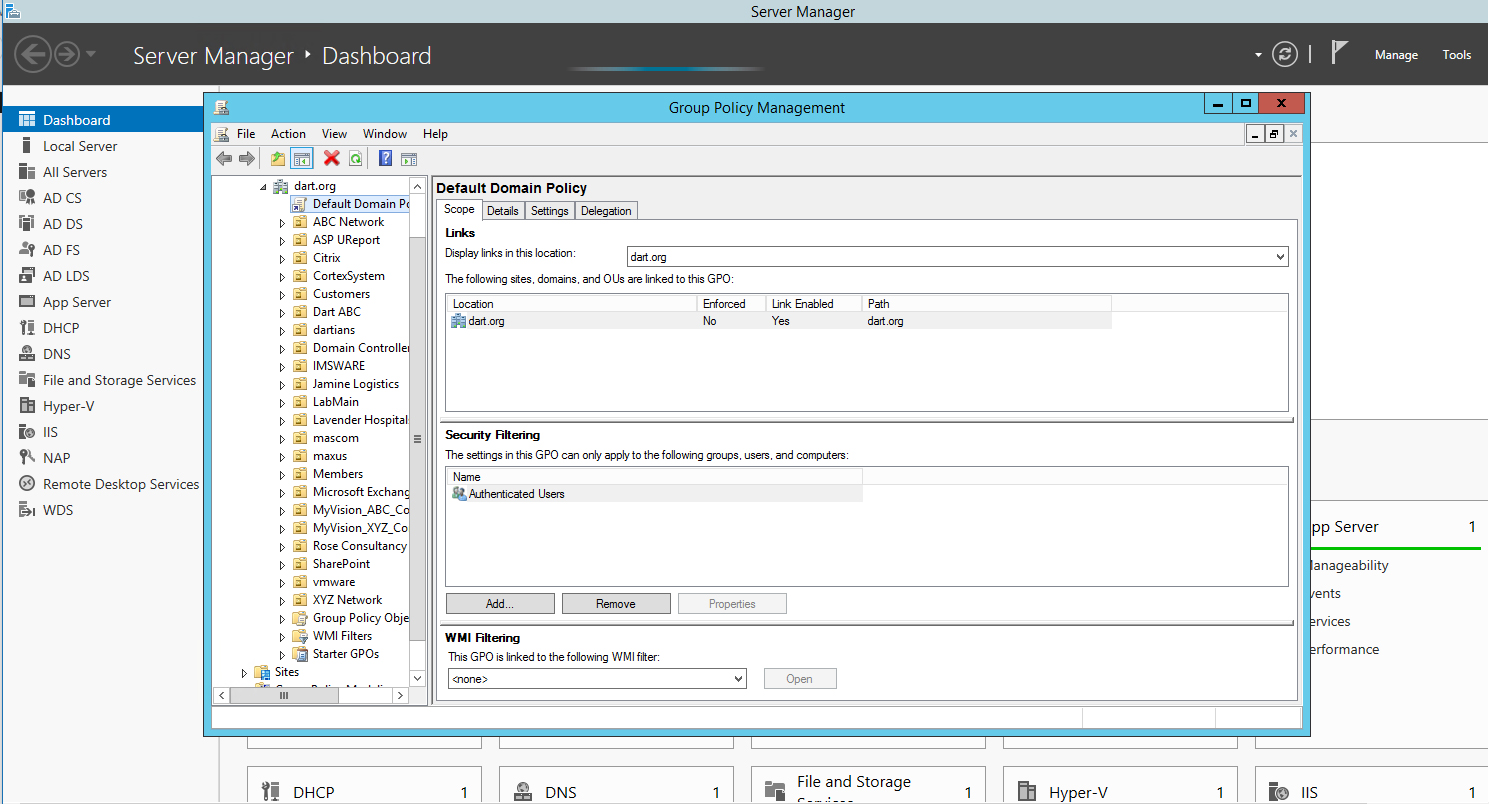Click the blue Help question mark icon
Viewport: 1489px width, 804px height.
pos(385,158)
